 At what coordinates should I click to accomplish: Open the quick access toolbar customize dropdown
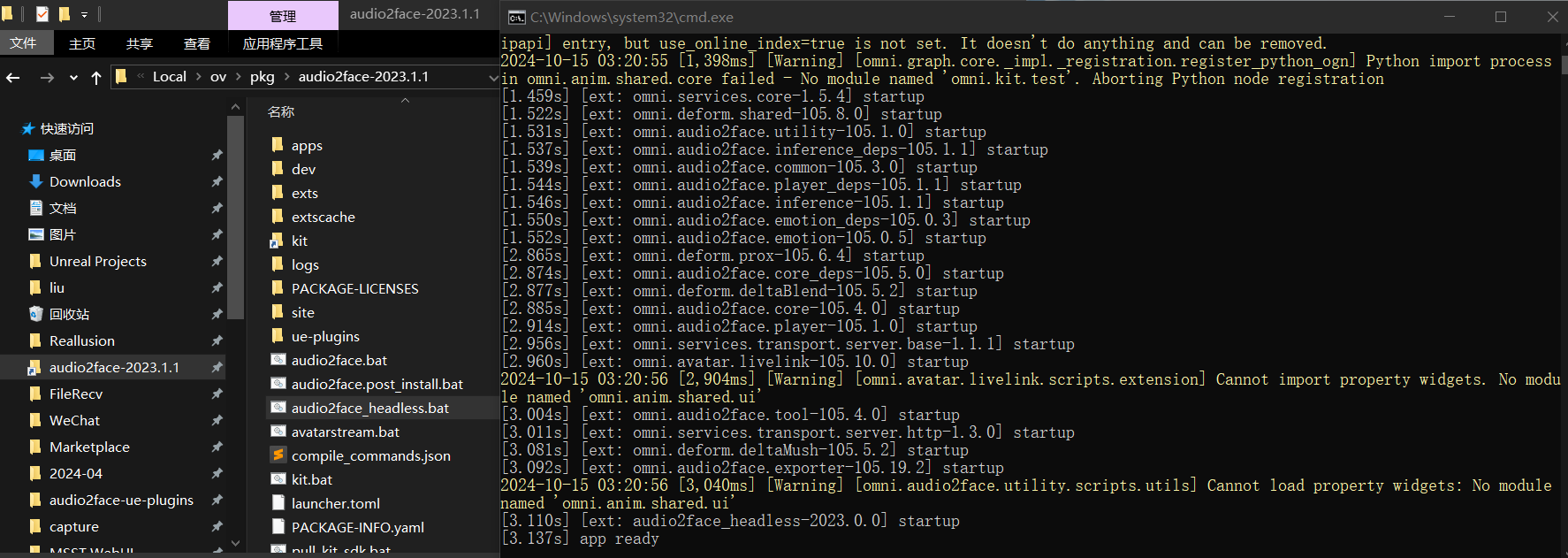pyautogui.click(x=84, y=15)
